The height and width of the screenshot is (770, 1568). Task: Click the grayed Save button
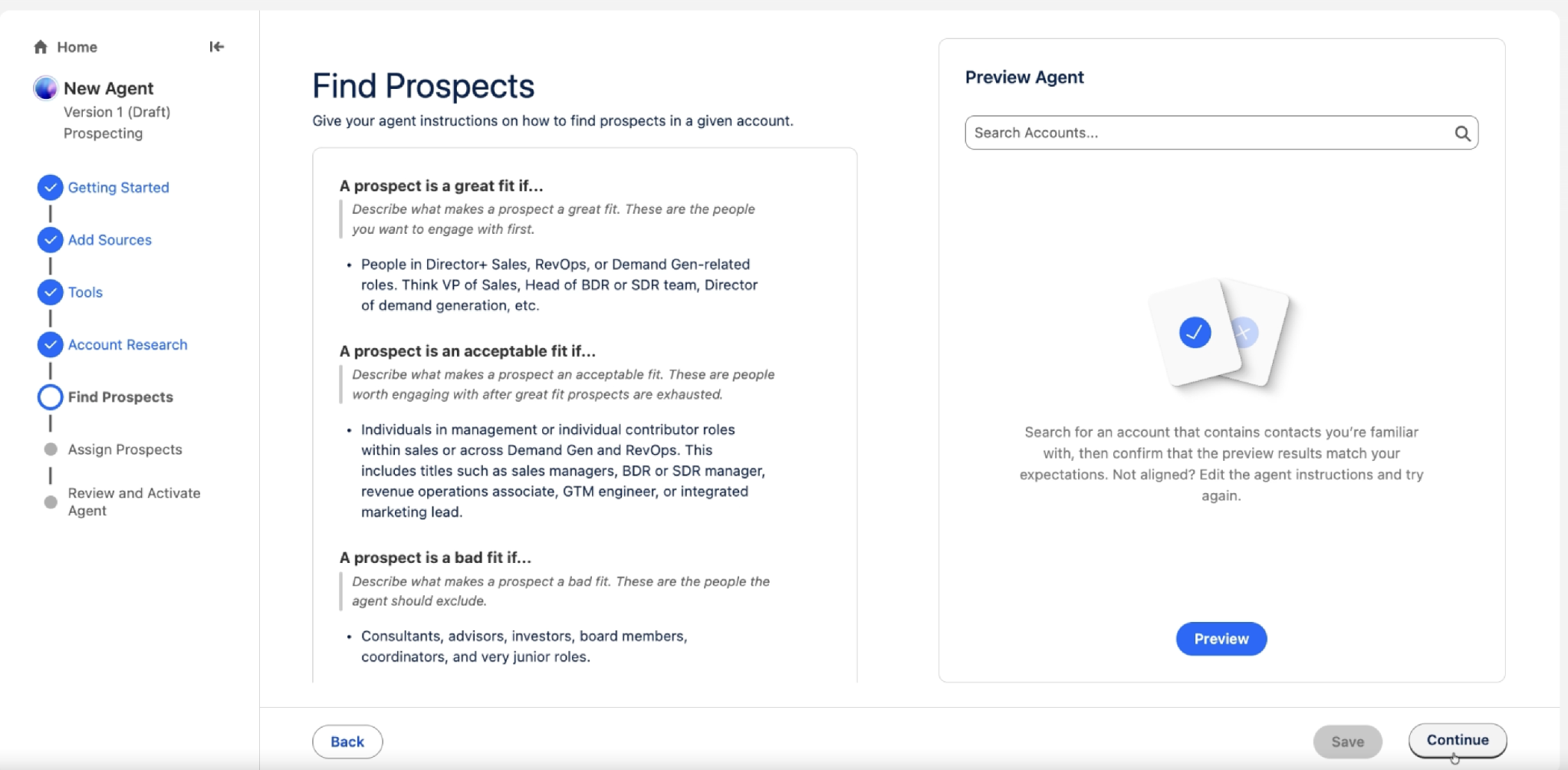coord(1347,742)
